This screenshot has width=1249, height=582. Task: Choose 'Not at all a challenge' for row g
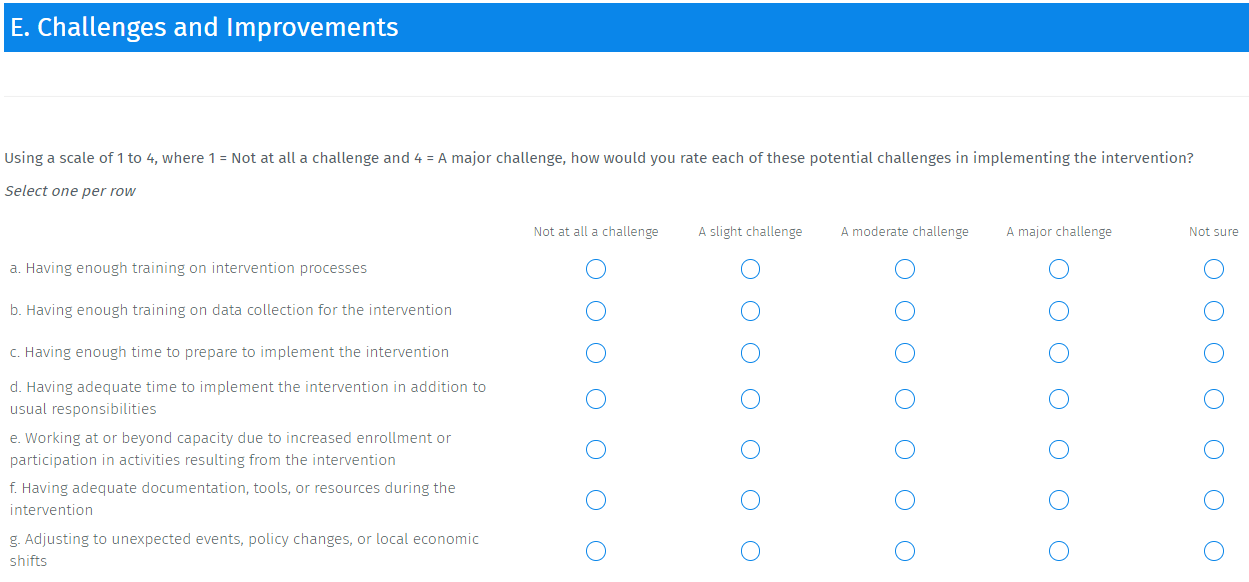click(596, 551)
